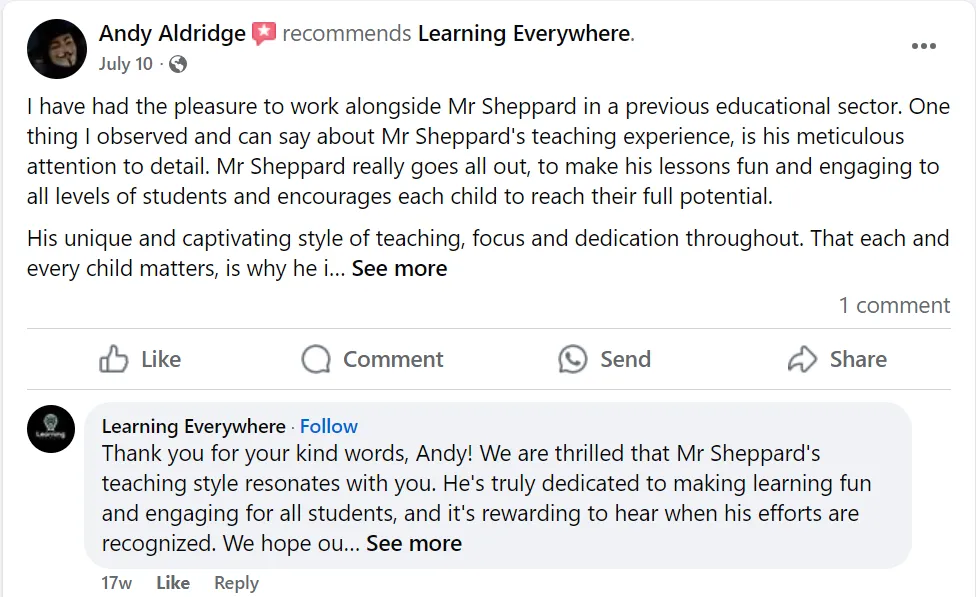Click Learning Everywhere commenter name
The height and width of the screenshot is (597, 976).
pos(193,426)
